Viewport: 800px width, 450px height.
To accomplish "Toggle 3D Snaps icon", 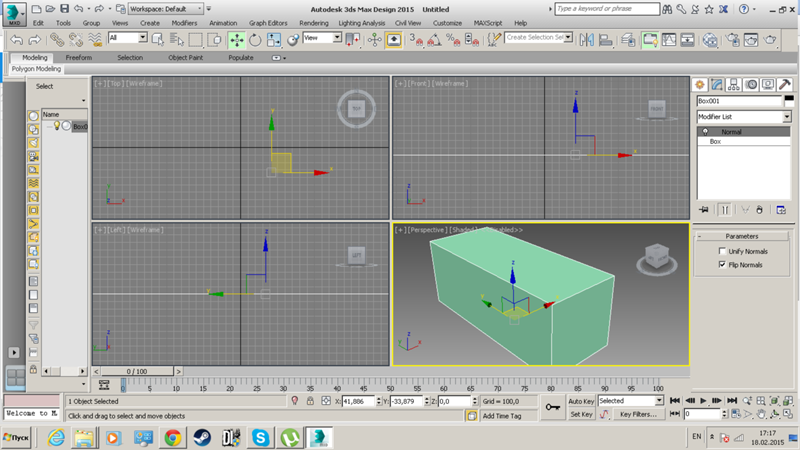I will (x=416, y=40).
